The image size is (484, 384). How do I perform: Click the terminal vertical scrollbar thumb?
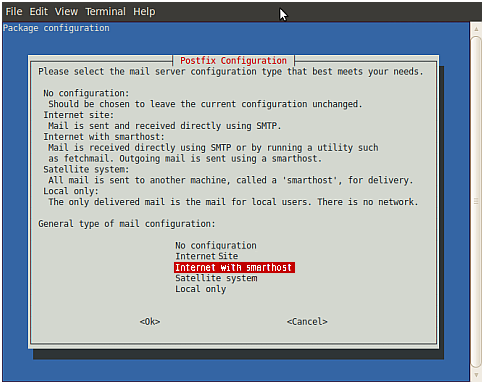tap(476, 202)
